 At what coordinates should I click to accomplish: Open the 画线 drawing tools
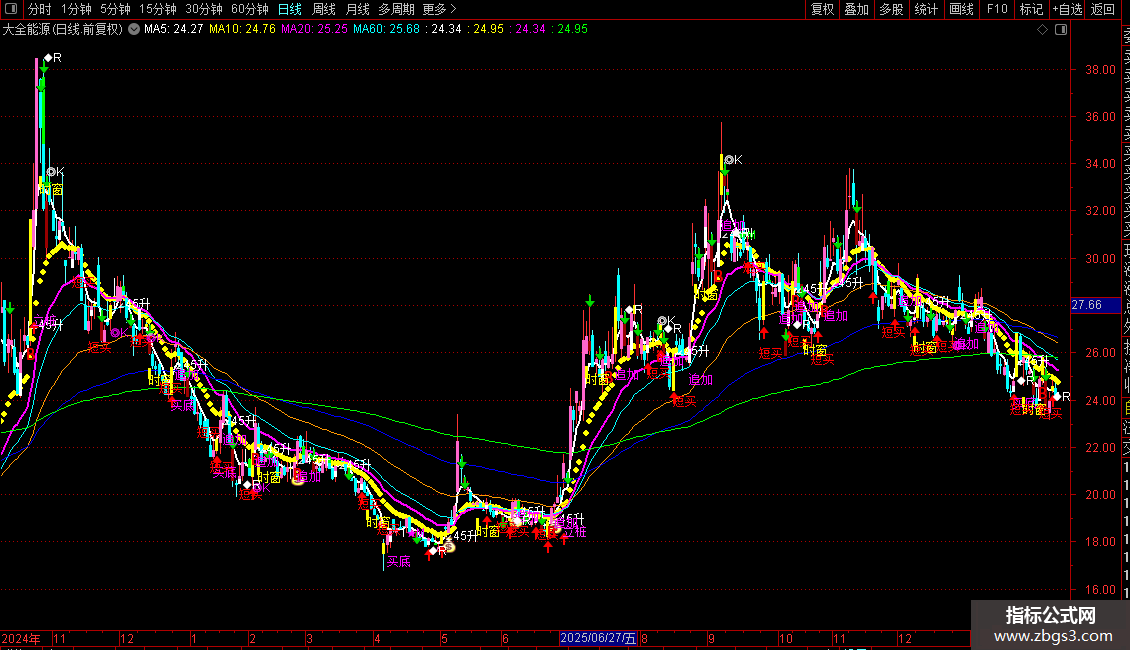[x=961, y=9]
